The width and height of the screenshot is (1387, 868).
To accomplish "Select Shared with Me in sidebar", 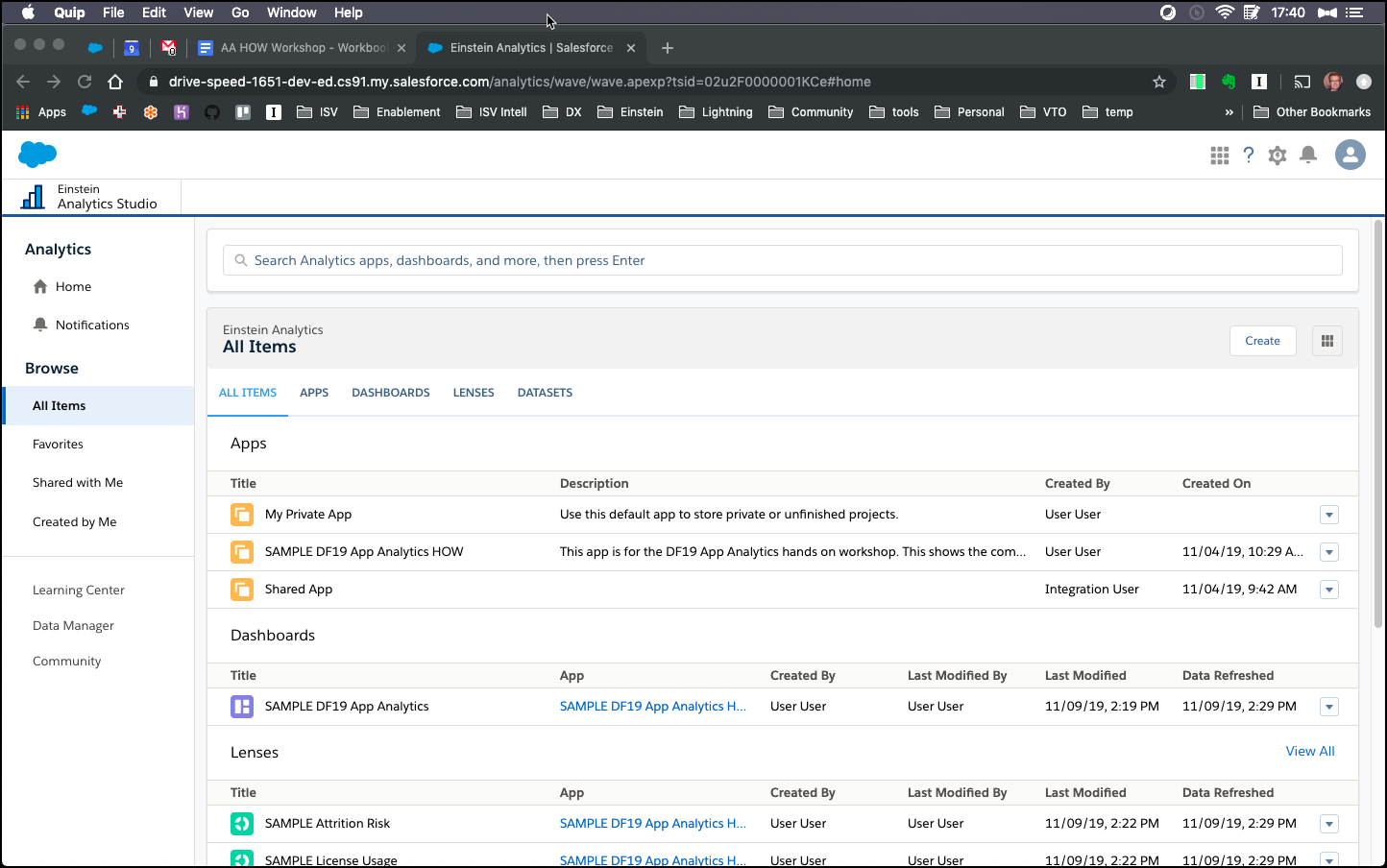I will (x=78, y=483).
